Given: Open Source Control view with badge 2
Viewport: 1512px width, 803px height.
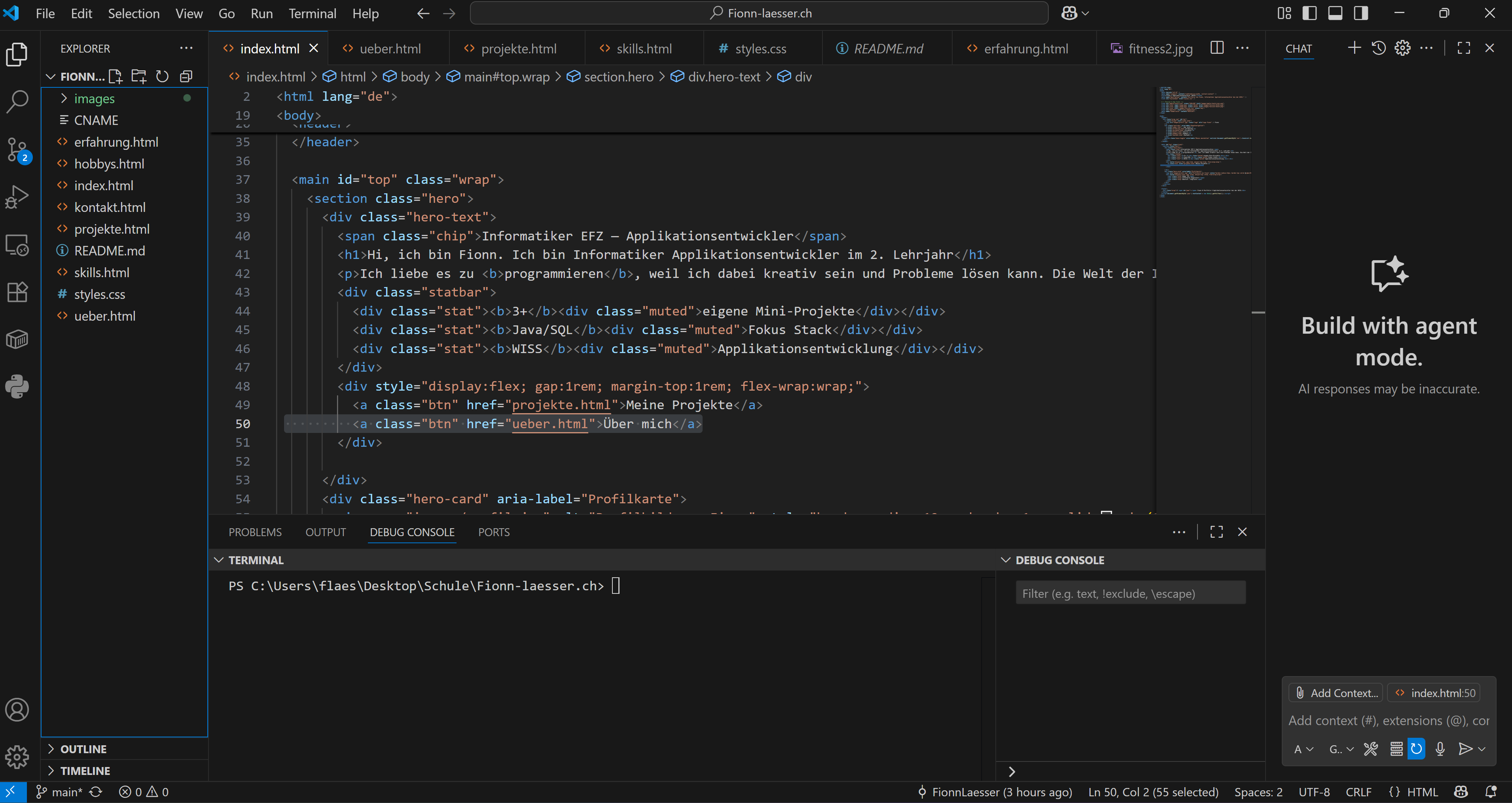Looking at the screenshot, I should pyautogui.click(x=17, y=149).
